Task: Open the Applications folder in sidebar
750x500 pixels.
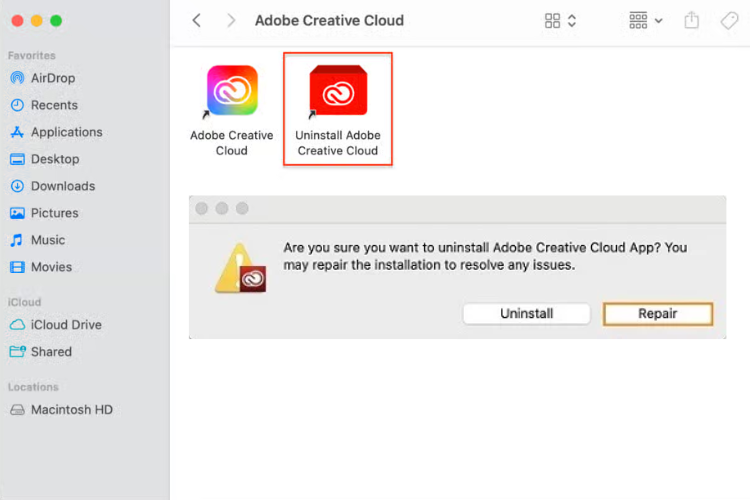Action: 56,132
